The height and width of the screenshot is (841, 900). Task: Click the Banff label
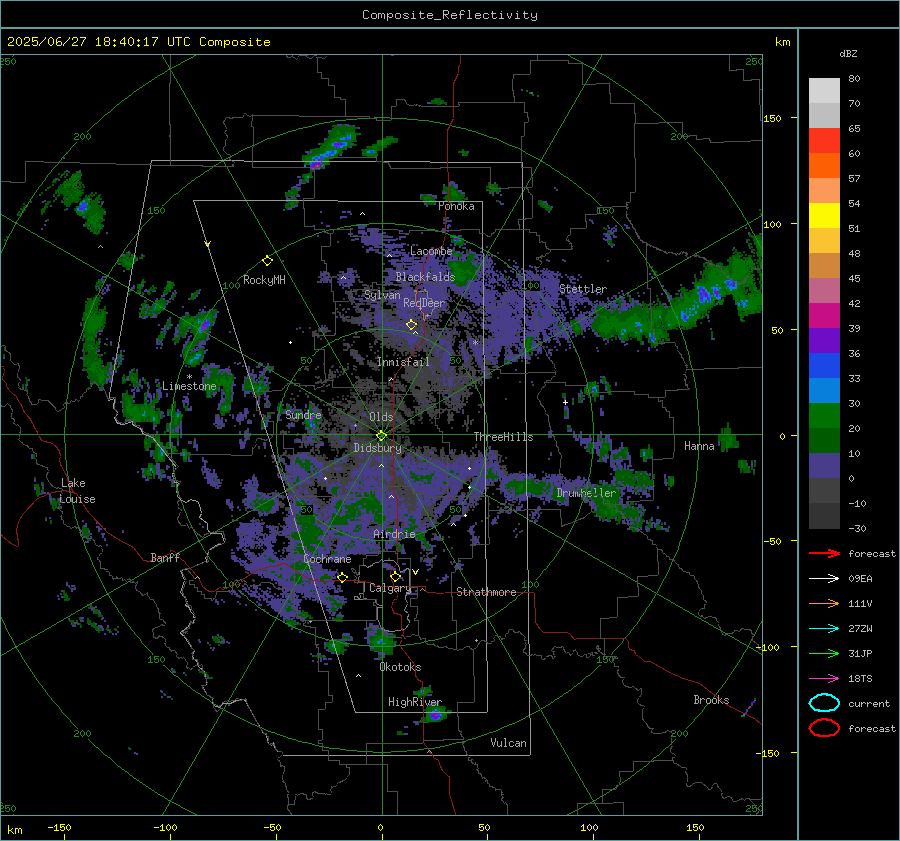pos(165,558)
